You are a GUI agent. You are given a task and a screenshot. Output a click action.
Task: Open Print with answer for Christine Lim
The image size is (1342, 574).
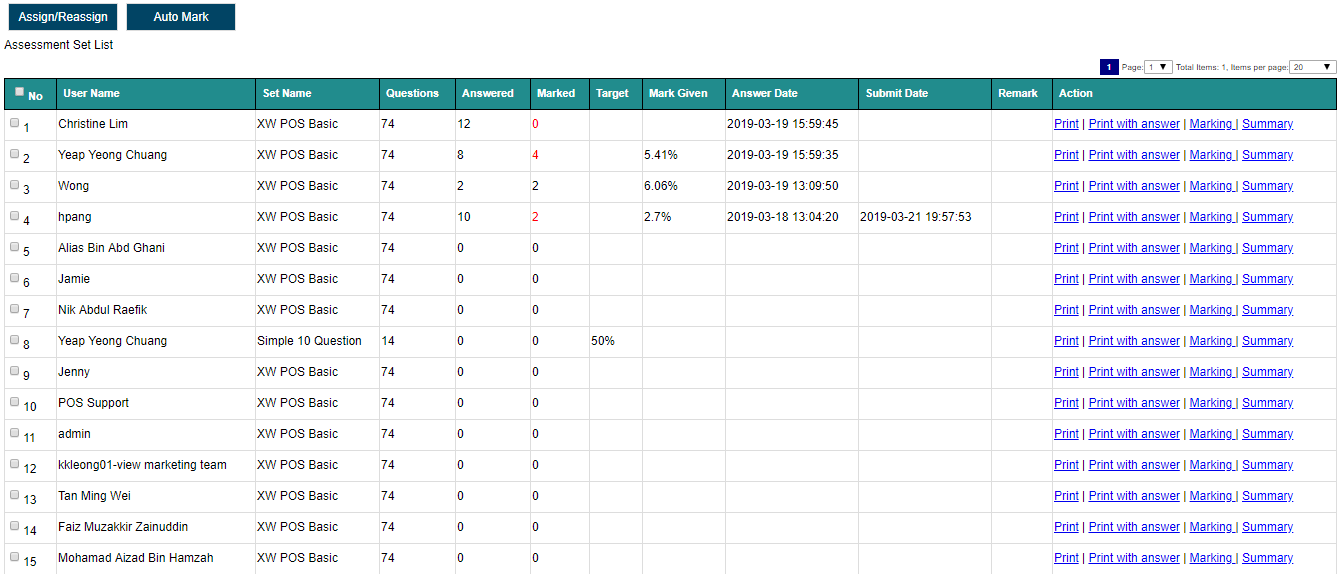click(1134, 124)
